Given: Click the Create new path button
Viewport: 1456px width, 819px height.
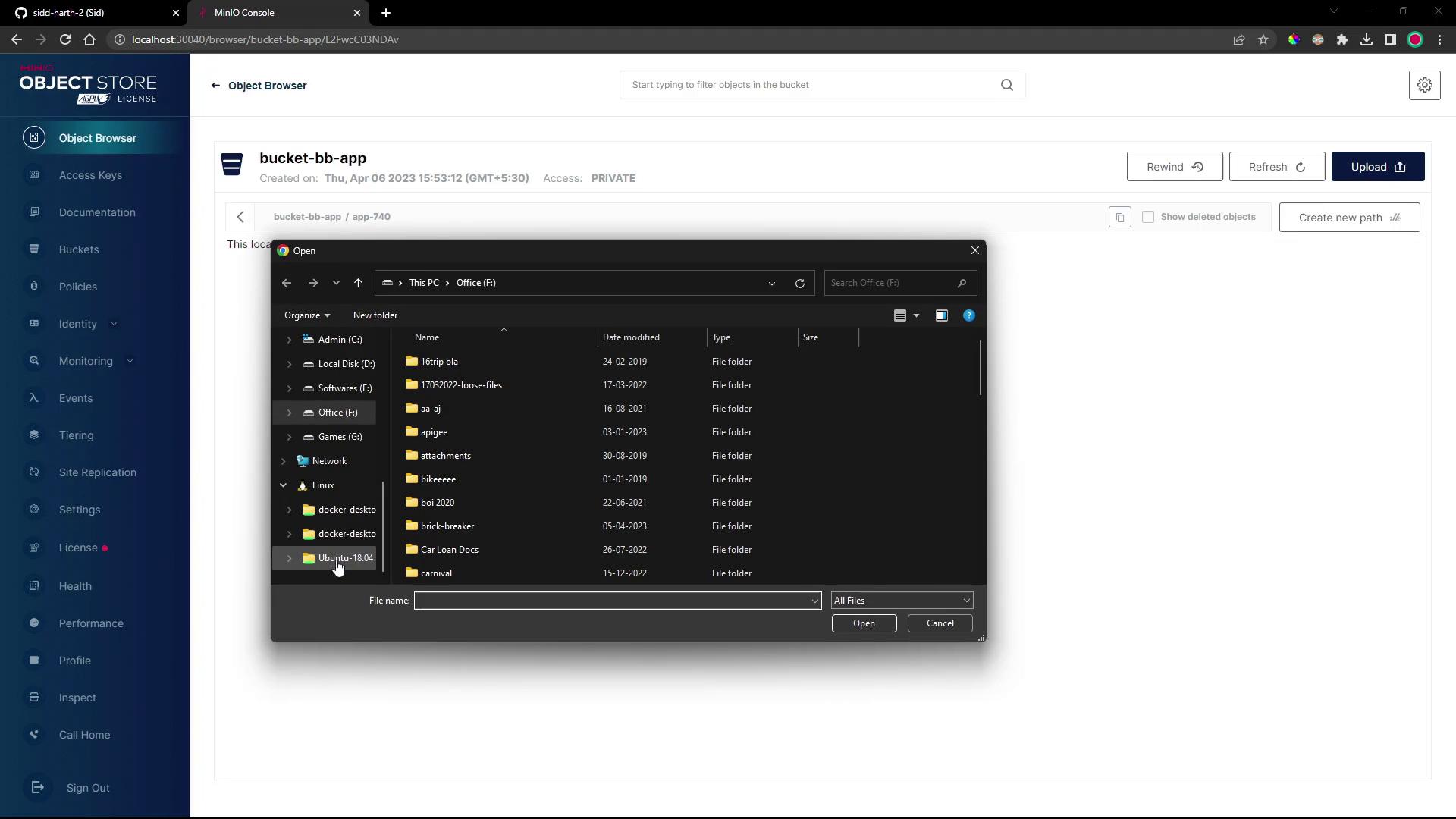Looking at the screenshot, I should 1348,218.
